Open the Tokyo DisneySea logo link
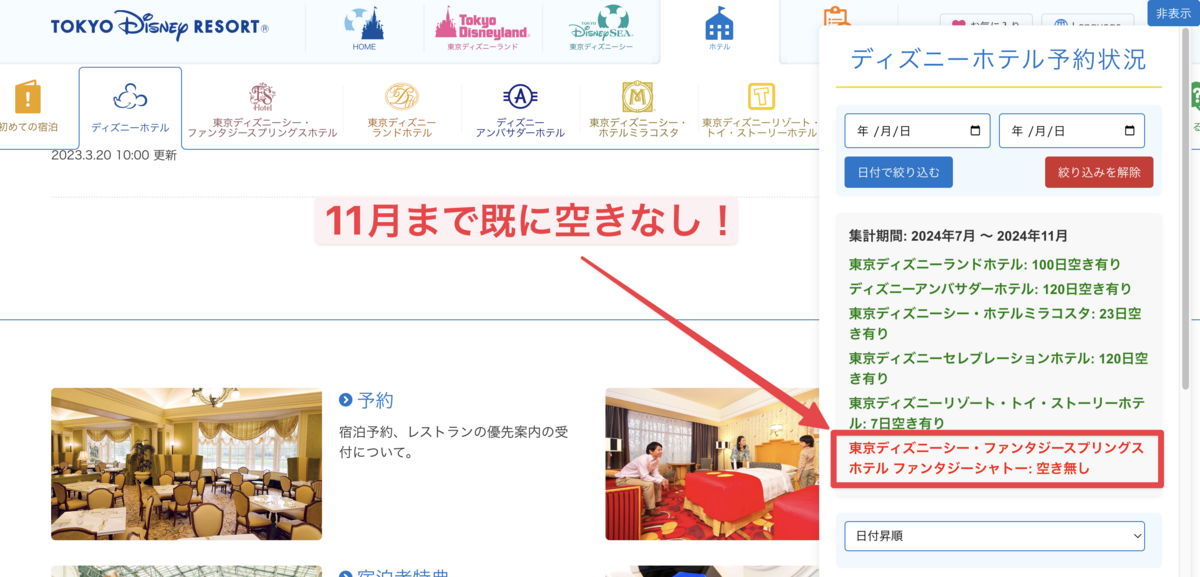 point(601,23)
